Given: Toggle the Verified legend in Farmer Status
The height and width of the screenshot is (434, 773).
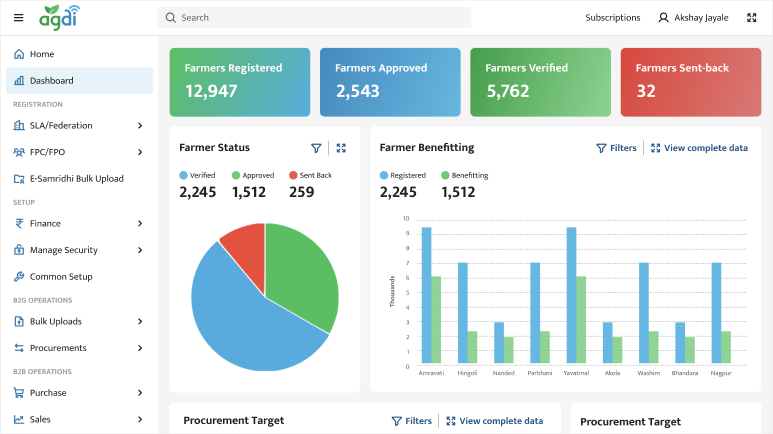Looking at the screenshot, I should (197, 175).
